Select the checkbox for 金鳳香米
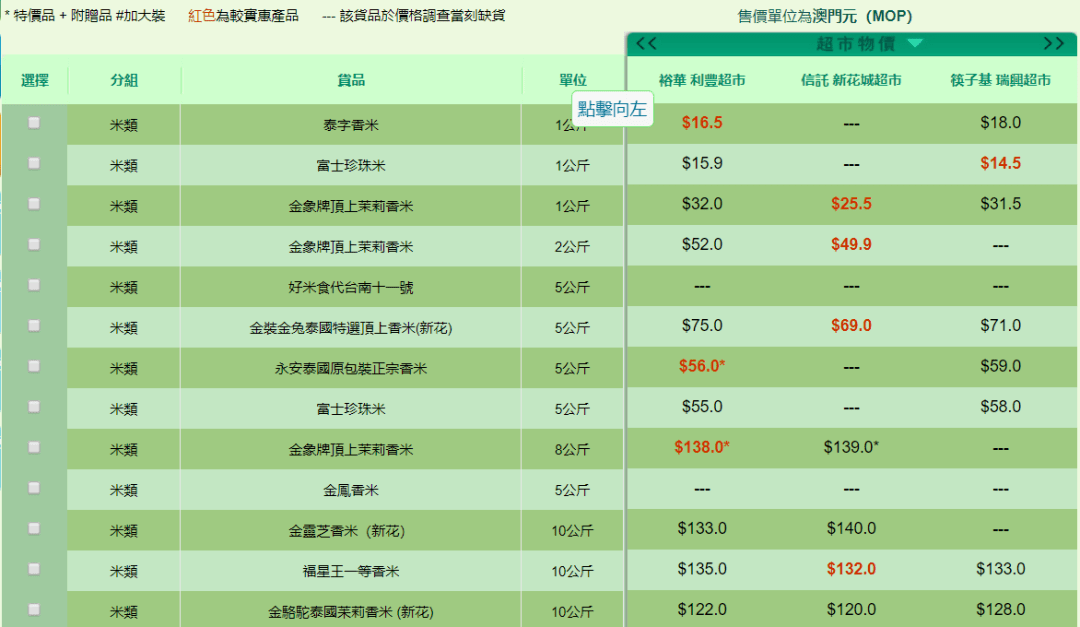Viewport: 1080px width, 627px height. tap(32, 490)
